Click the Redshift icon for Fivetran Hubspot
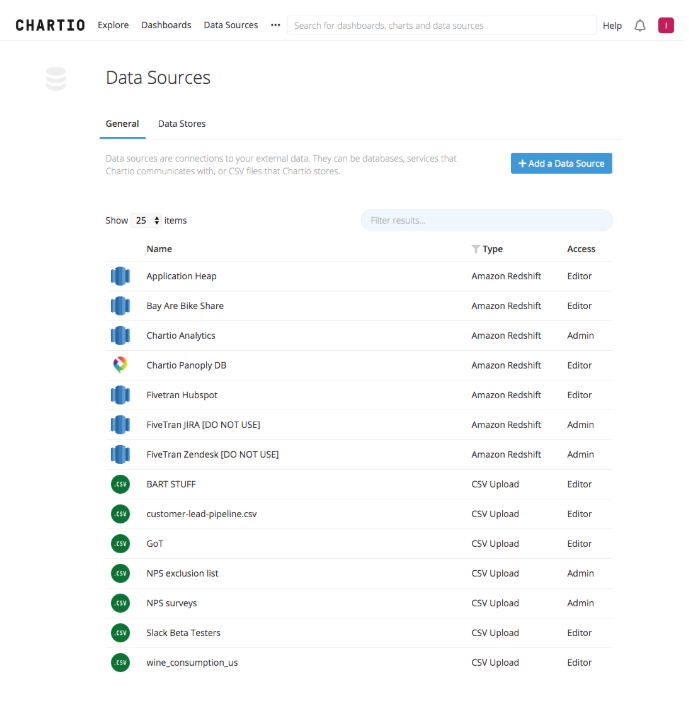 click(x=120, y=395)
